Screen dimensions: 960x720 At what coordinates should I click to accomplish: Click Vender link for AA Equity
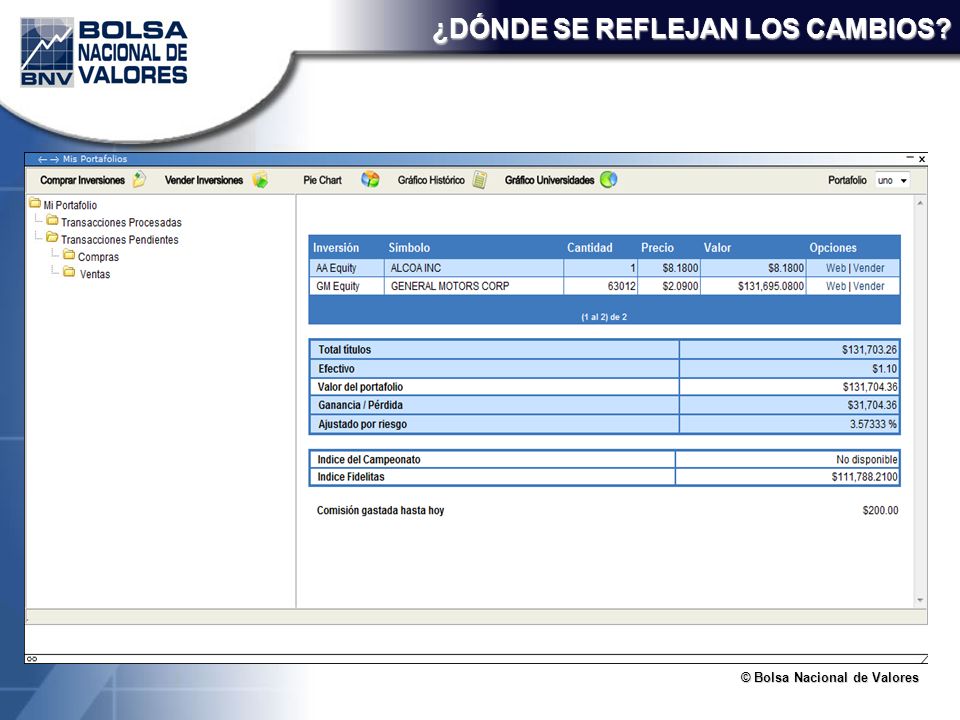(868, 268)
